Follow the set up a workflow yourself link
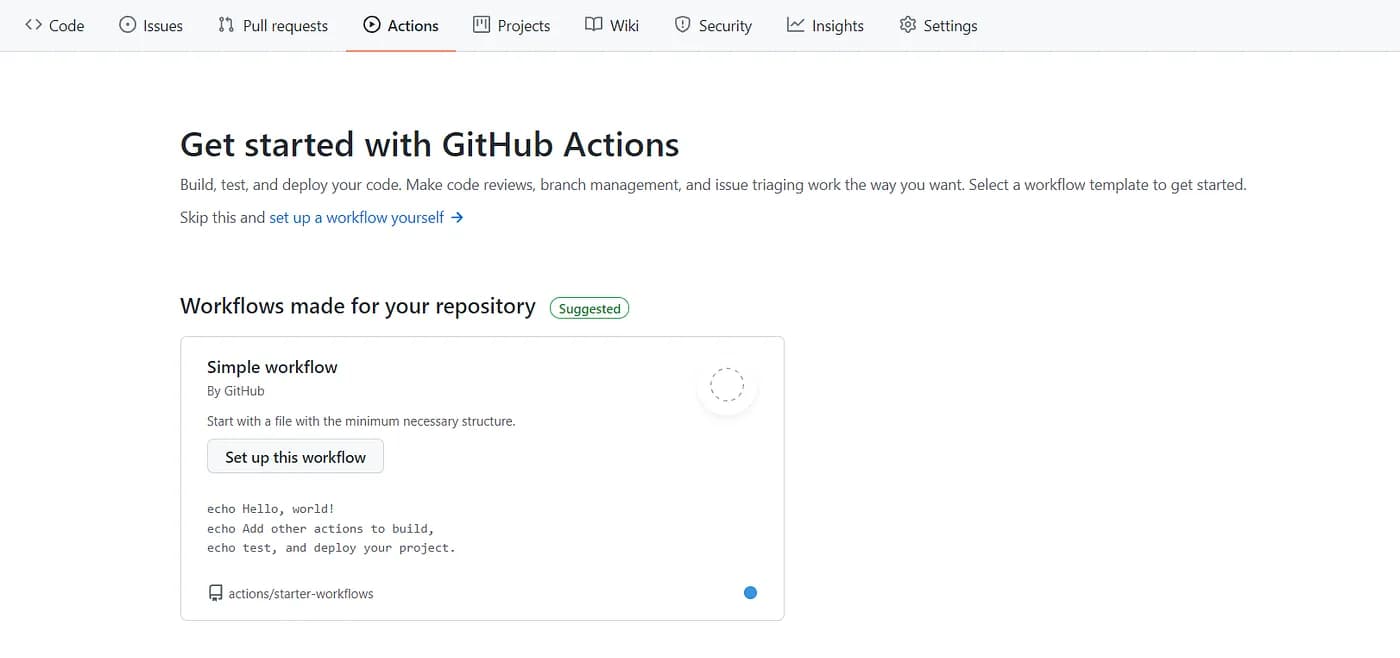Viewport: 1400px width, 658px height. tap(356, 217)
